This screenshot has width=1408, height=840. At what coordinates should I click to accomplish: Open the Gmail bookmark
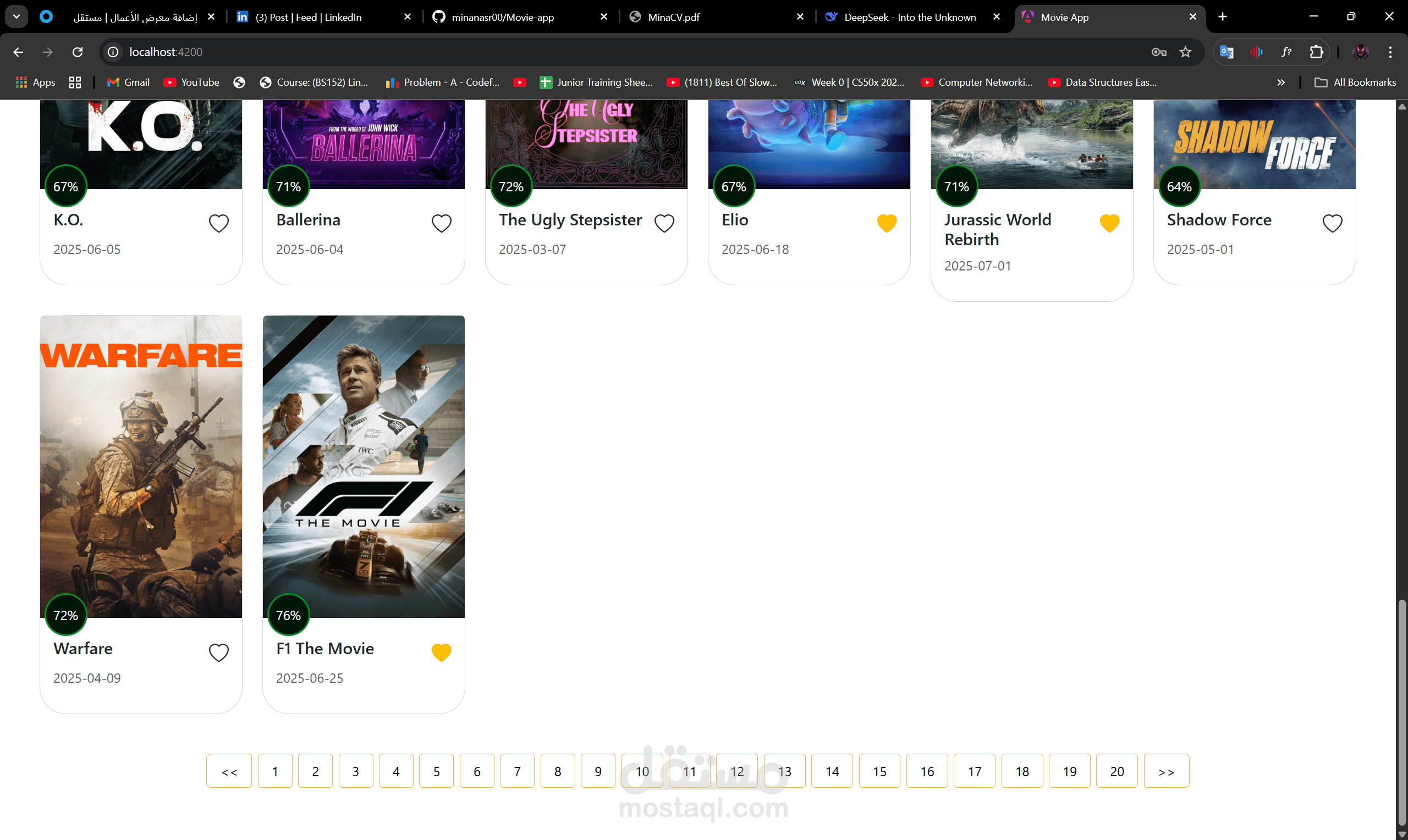coord(129,82)
